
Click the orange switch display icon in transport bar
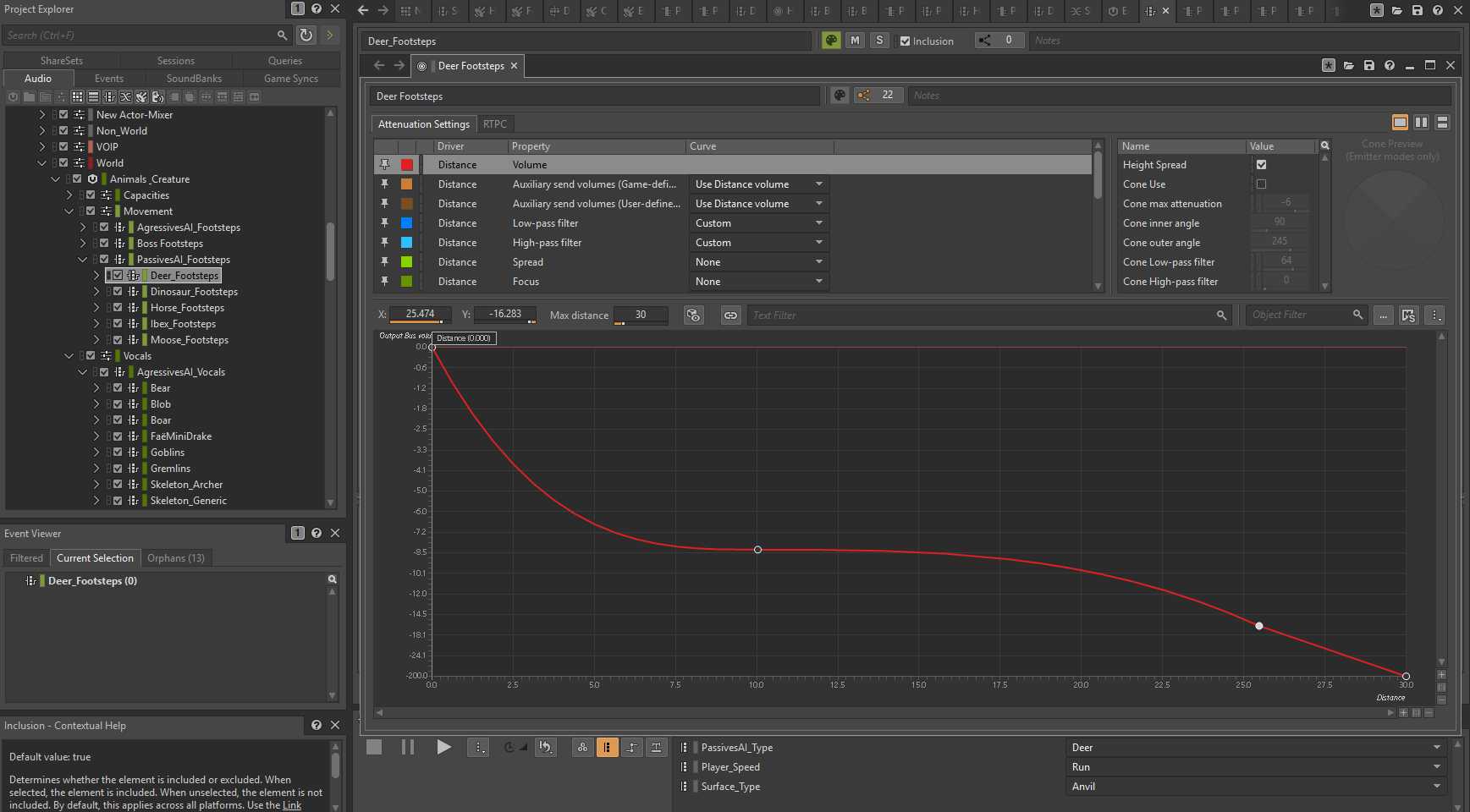point(607,747)
